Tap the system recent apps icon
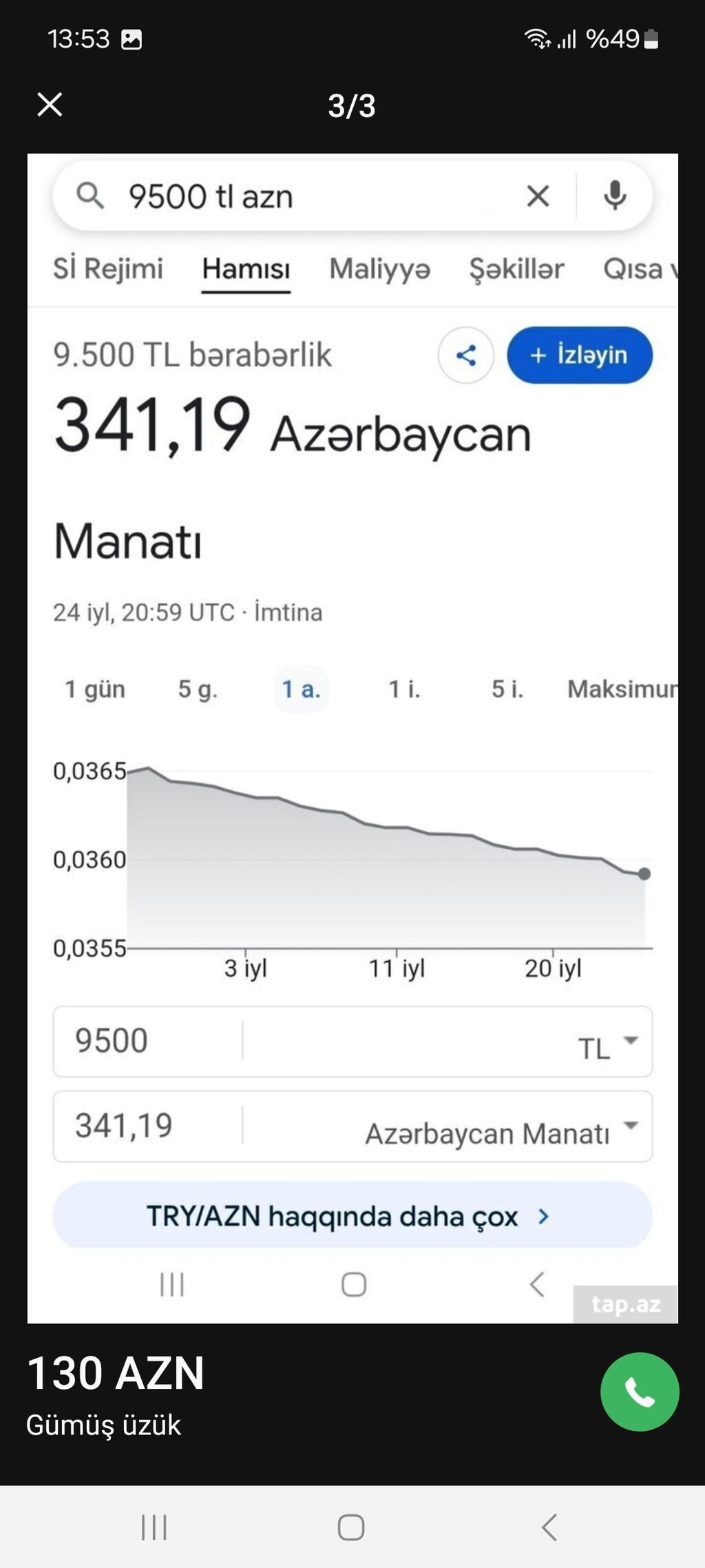Viewport: 705px width, 1568px height. click(x=154, y=1527)
